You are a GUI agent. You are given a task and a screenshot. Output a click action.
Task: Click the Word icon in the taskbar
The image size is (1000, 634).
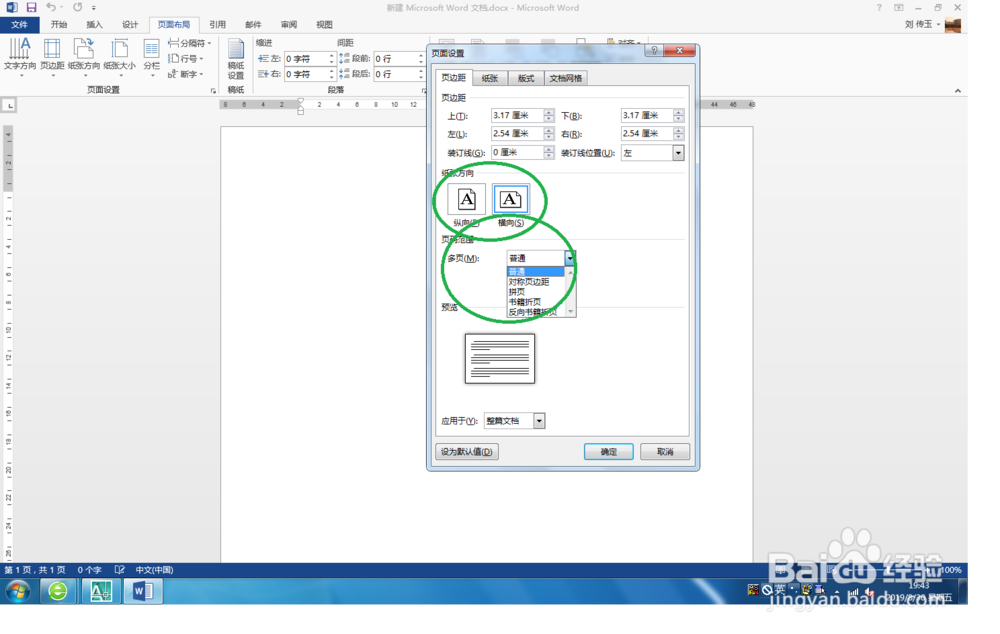point(142,590)
